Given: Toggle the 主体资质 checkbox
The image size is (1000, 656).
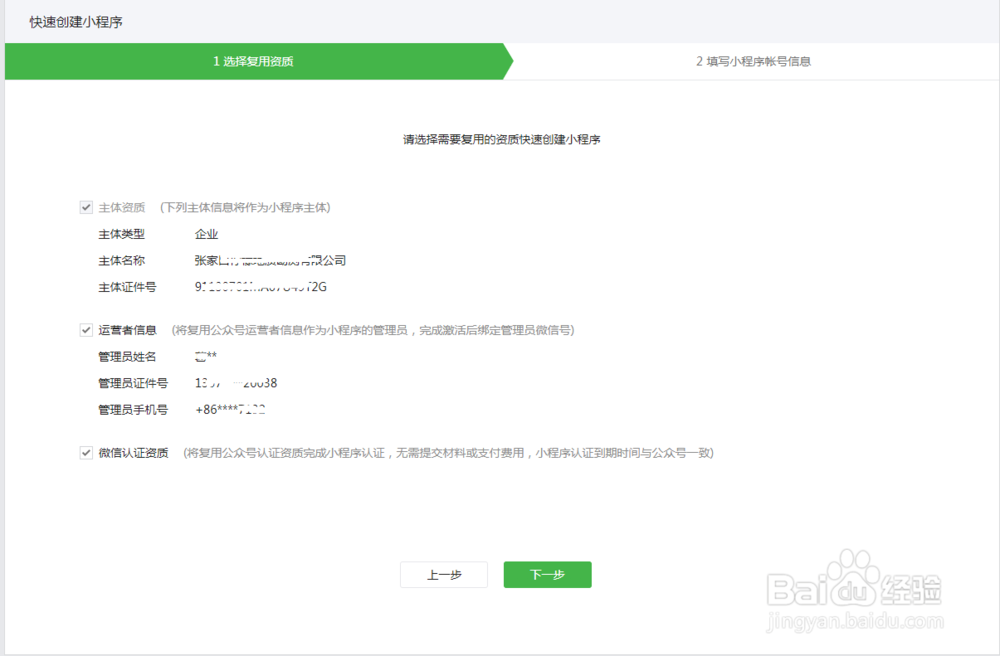Looking at the screenshot, I should click(86, 207).
